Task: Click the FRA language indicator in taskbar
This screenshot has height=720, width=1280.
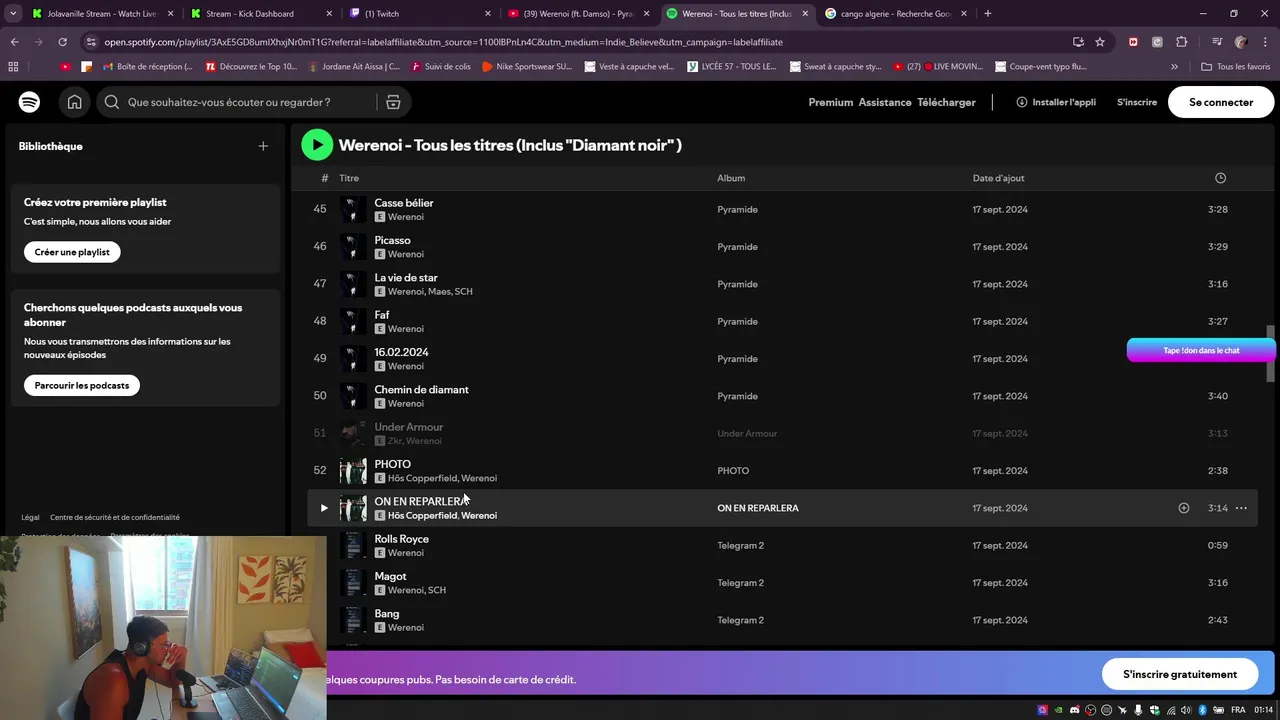Action: pos(1238,710)
